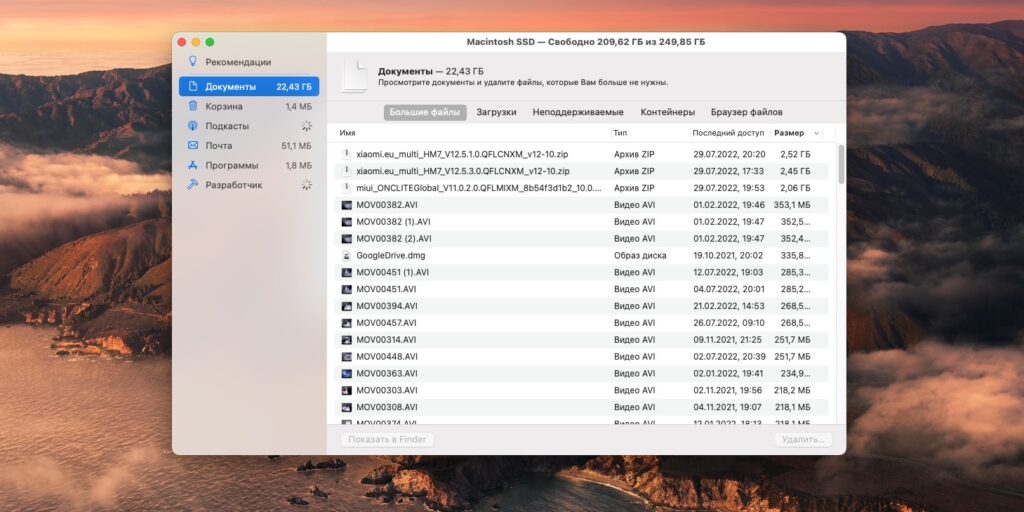
Task: Click the 218,2 МБ size value
Action: coord(792,391)
